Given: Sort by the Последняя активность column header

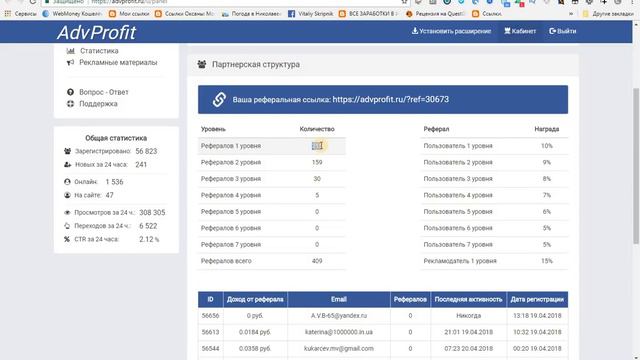Looking at the screenshot, I should pyautogui.click(x=469, y=299).
